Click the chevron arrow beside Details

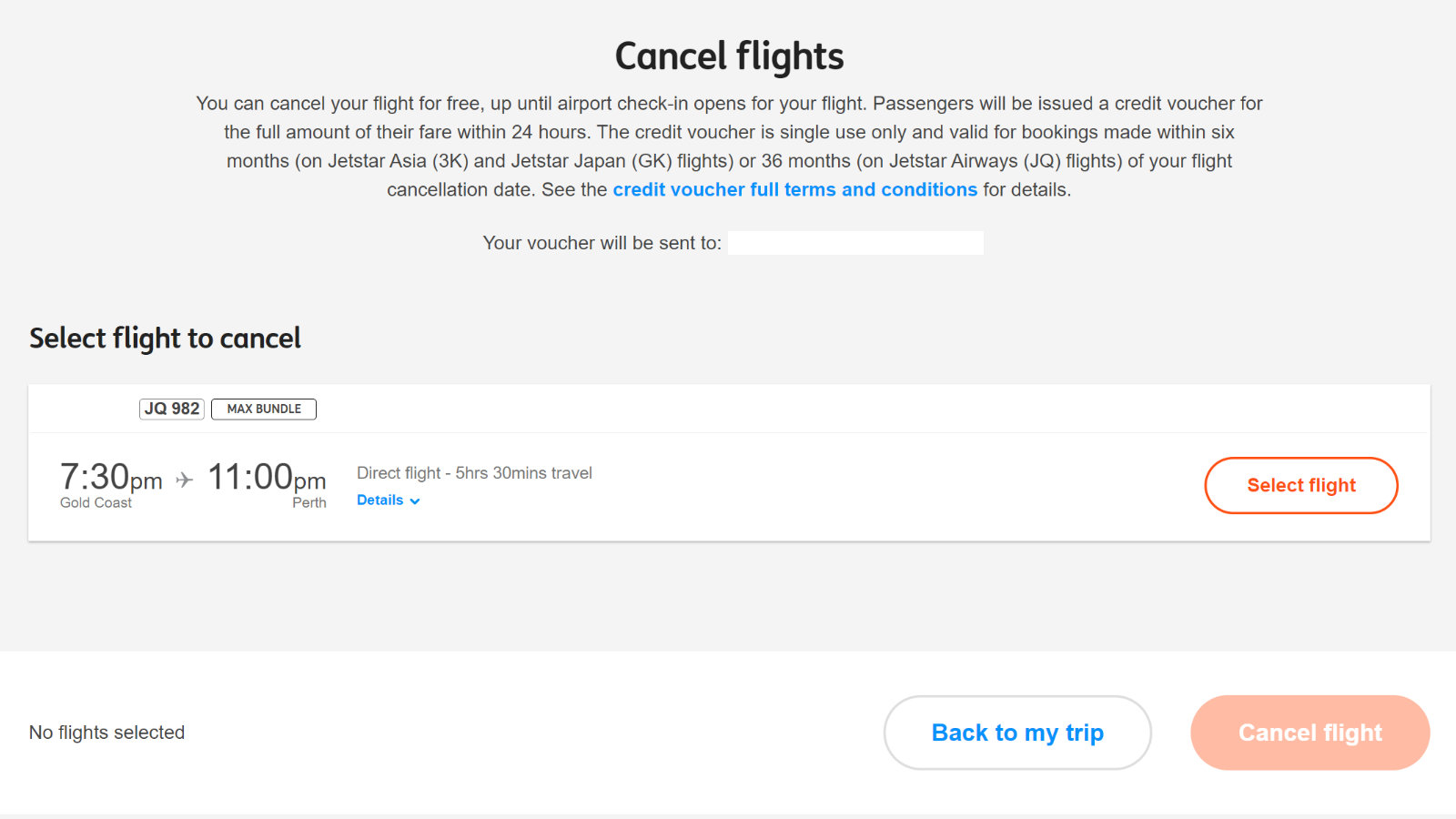(x=415, y=501)
